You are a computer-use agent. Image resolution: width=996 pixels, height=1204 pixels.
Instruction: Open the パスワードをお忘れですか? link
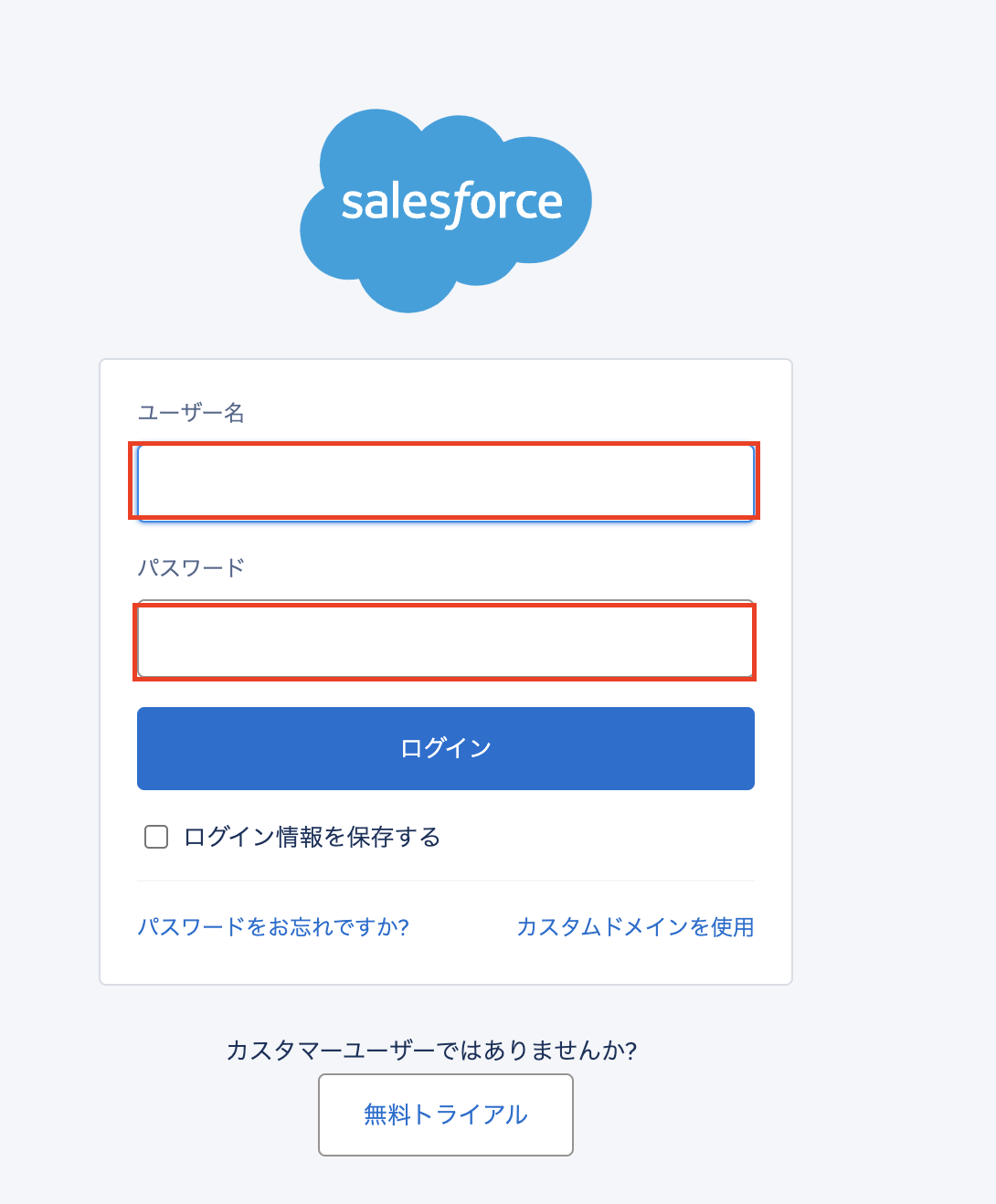tap(273, 927)
